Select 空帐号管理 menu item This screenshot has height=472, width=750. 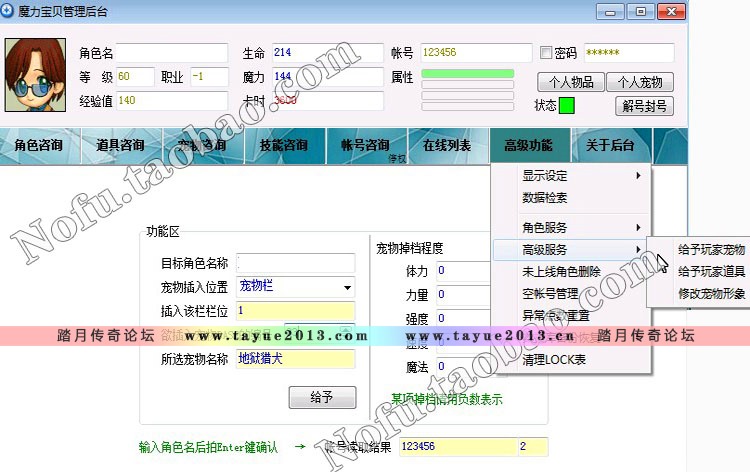pyautogui.click(x=572, y=293)
